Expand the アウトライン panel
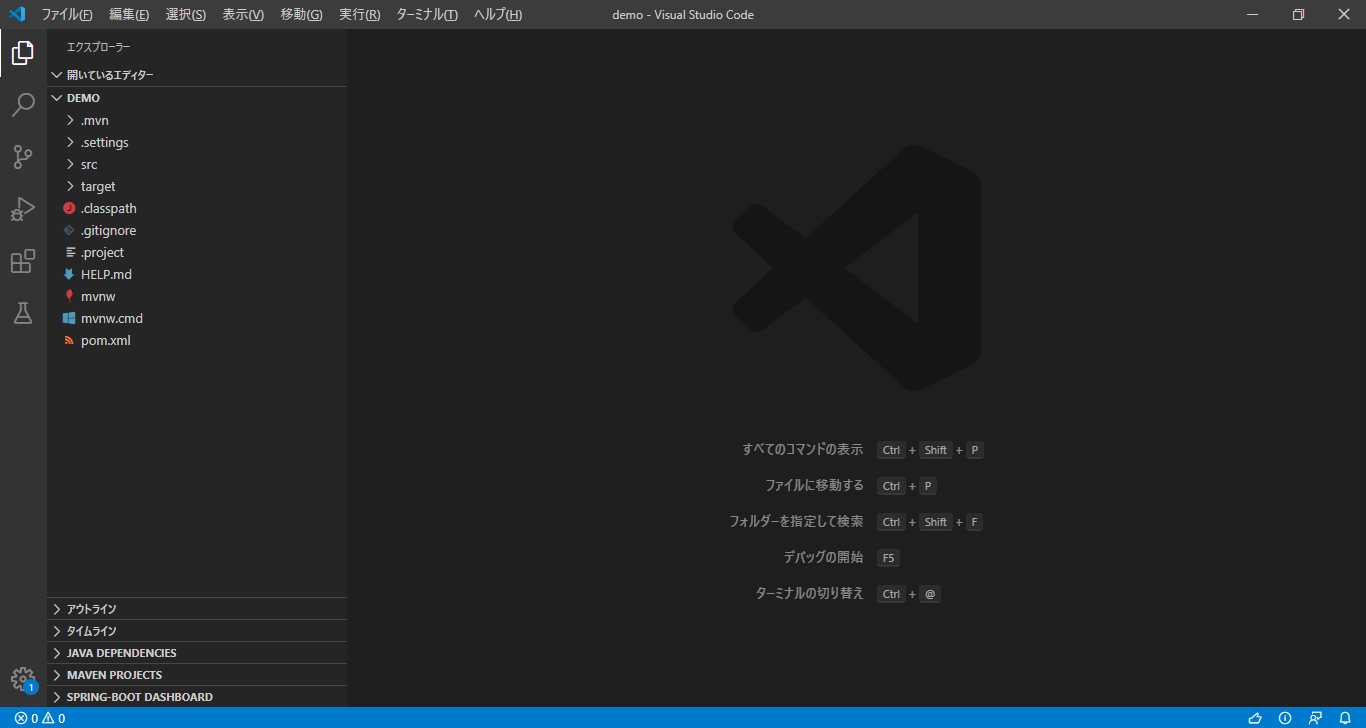The image size is (1366, 728). click(197, 609)
